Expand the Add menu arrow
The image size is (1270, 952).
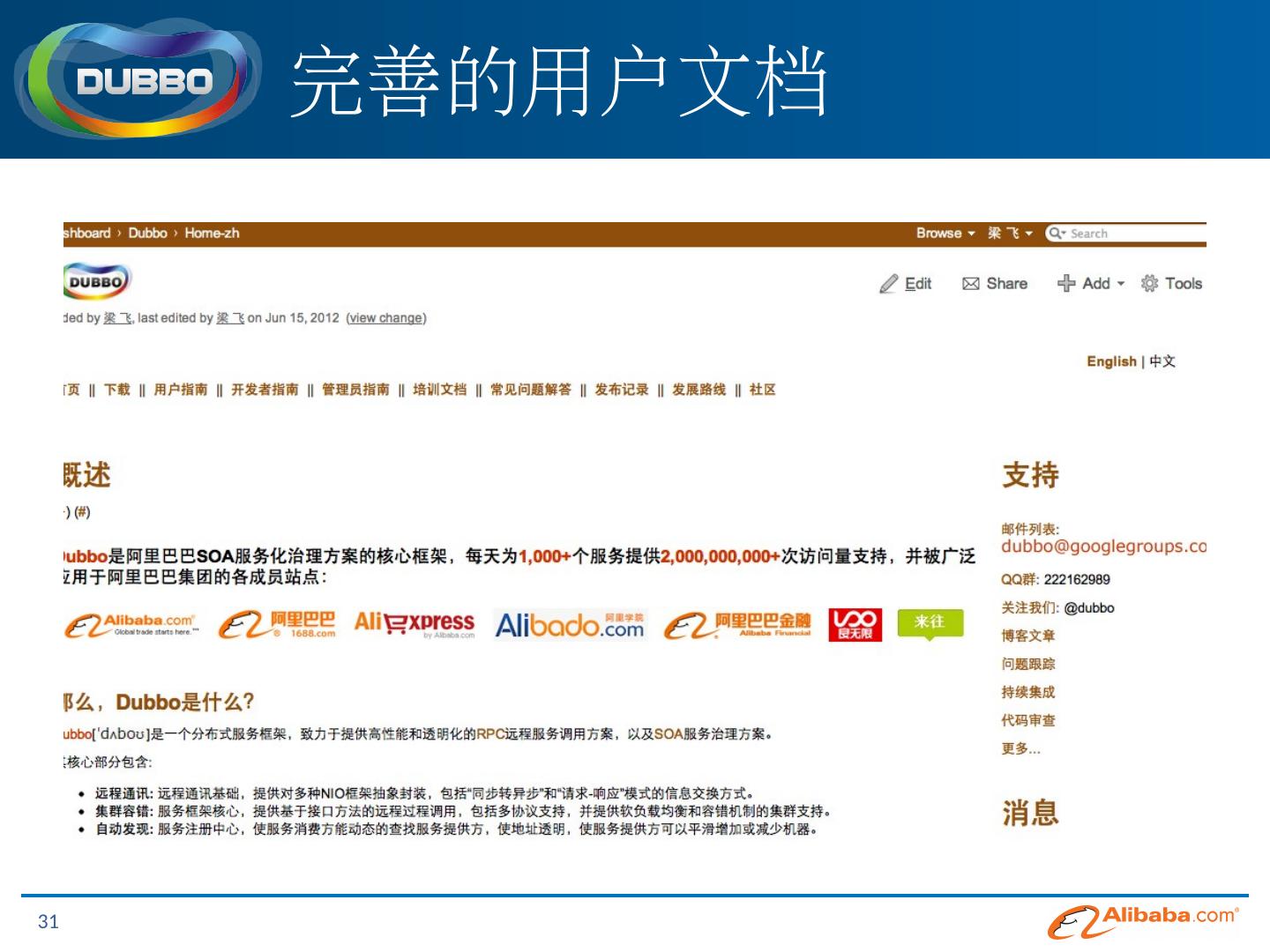tap(1121, 284)
